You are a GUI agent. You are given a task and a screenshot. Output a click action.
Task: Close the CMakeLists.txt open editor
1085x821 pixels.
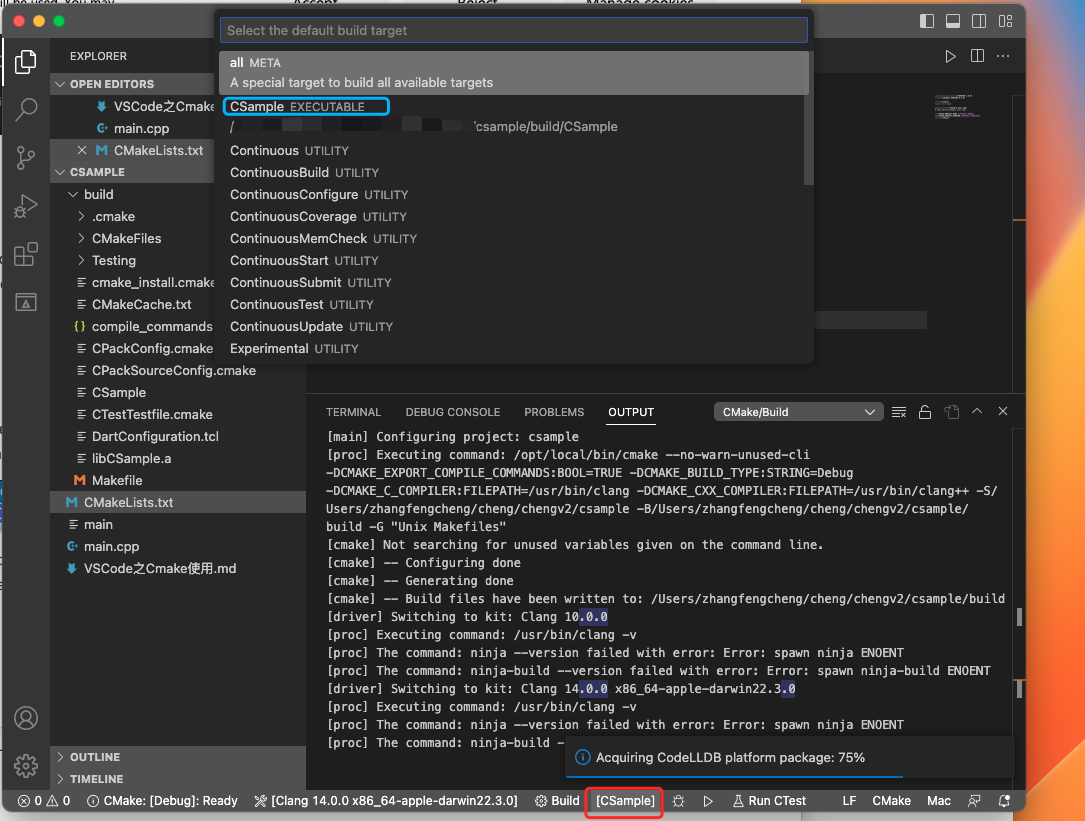pyautogui.click(x=82, y=150)
